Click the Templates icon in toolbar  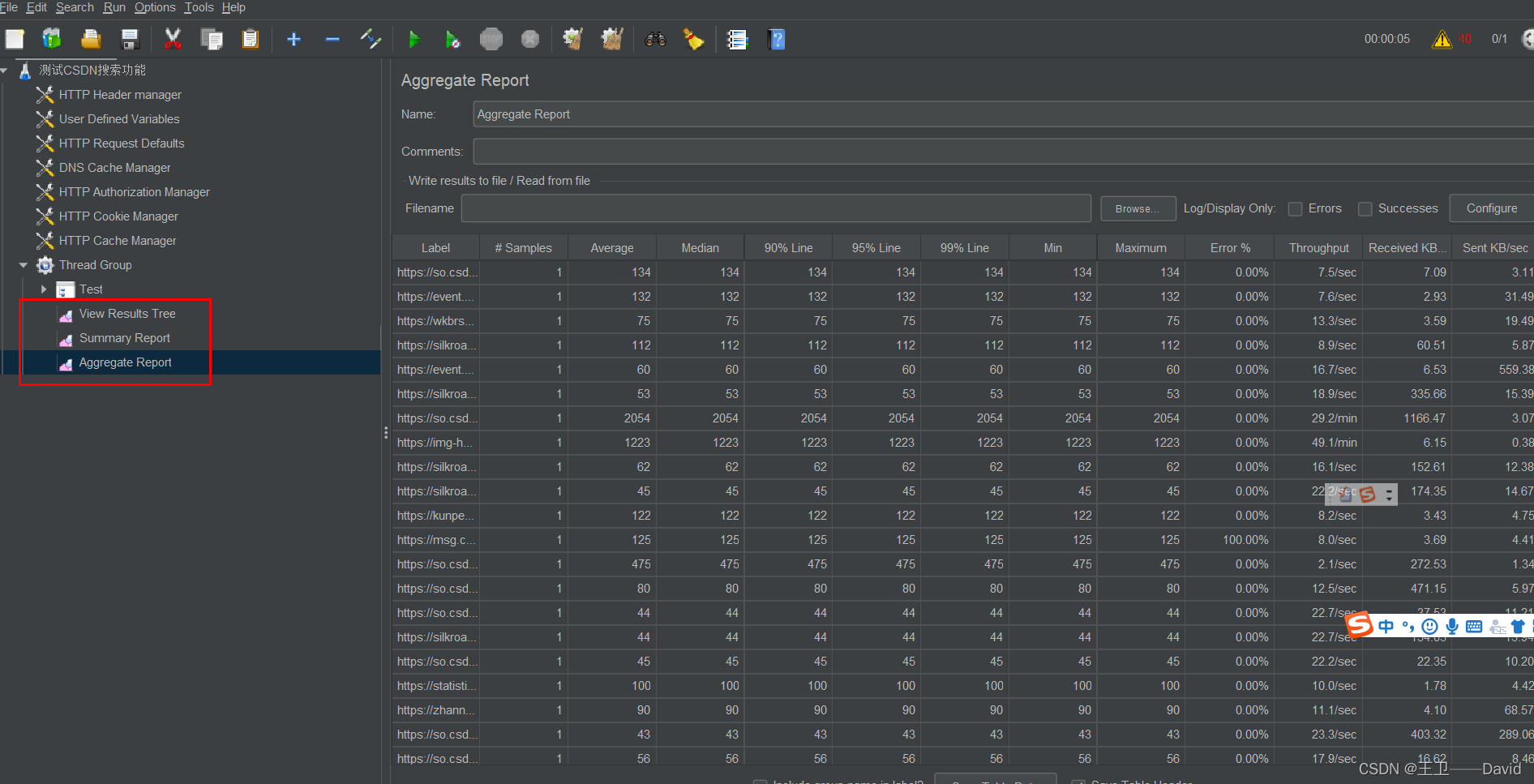pyautogui.click(x=52, y=39)
